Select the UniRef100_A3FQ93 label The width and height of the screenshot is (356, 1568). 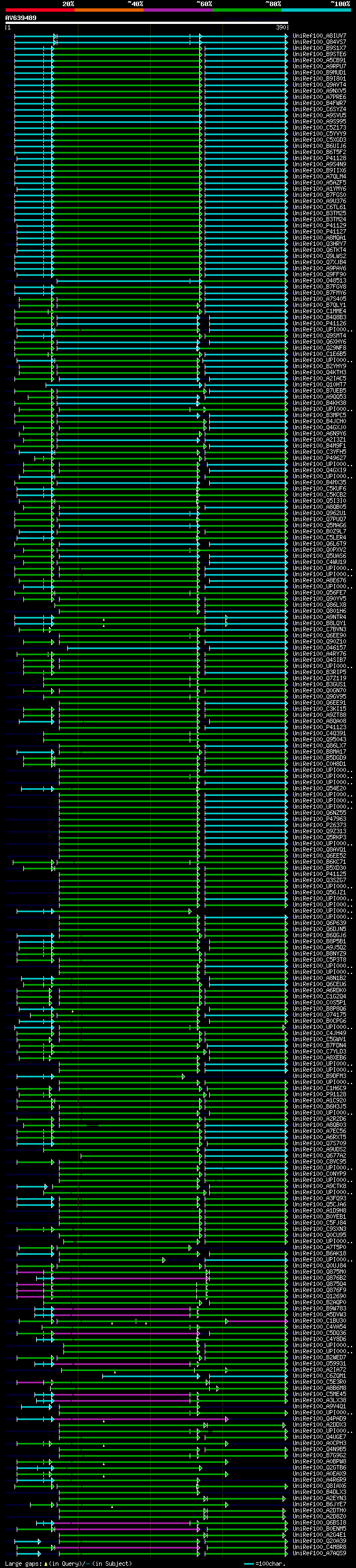point(319,1199)
